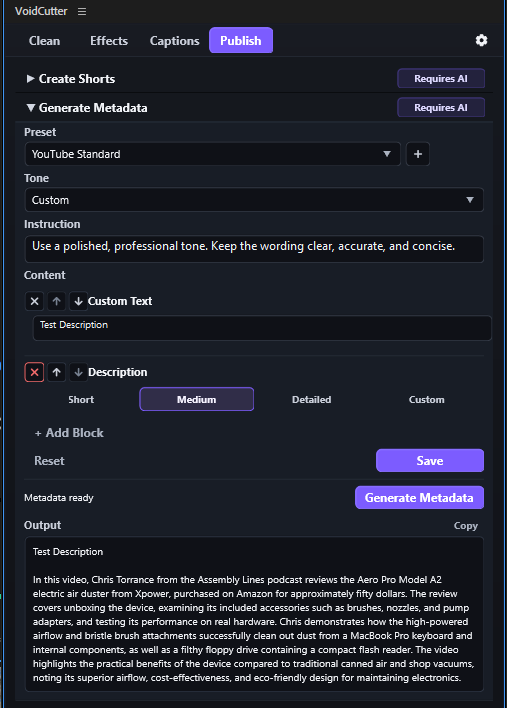Add a new preset with plus button
507x708 pixels.
click(418, 154)
